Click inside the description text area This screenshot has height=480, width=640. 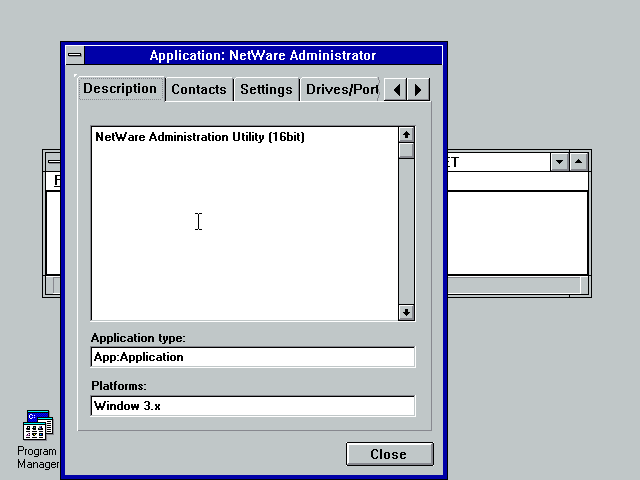pos(245,224)
